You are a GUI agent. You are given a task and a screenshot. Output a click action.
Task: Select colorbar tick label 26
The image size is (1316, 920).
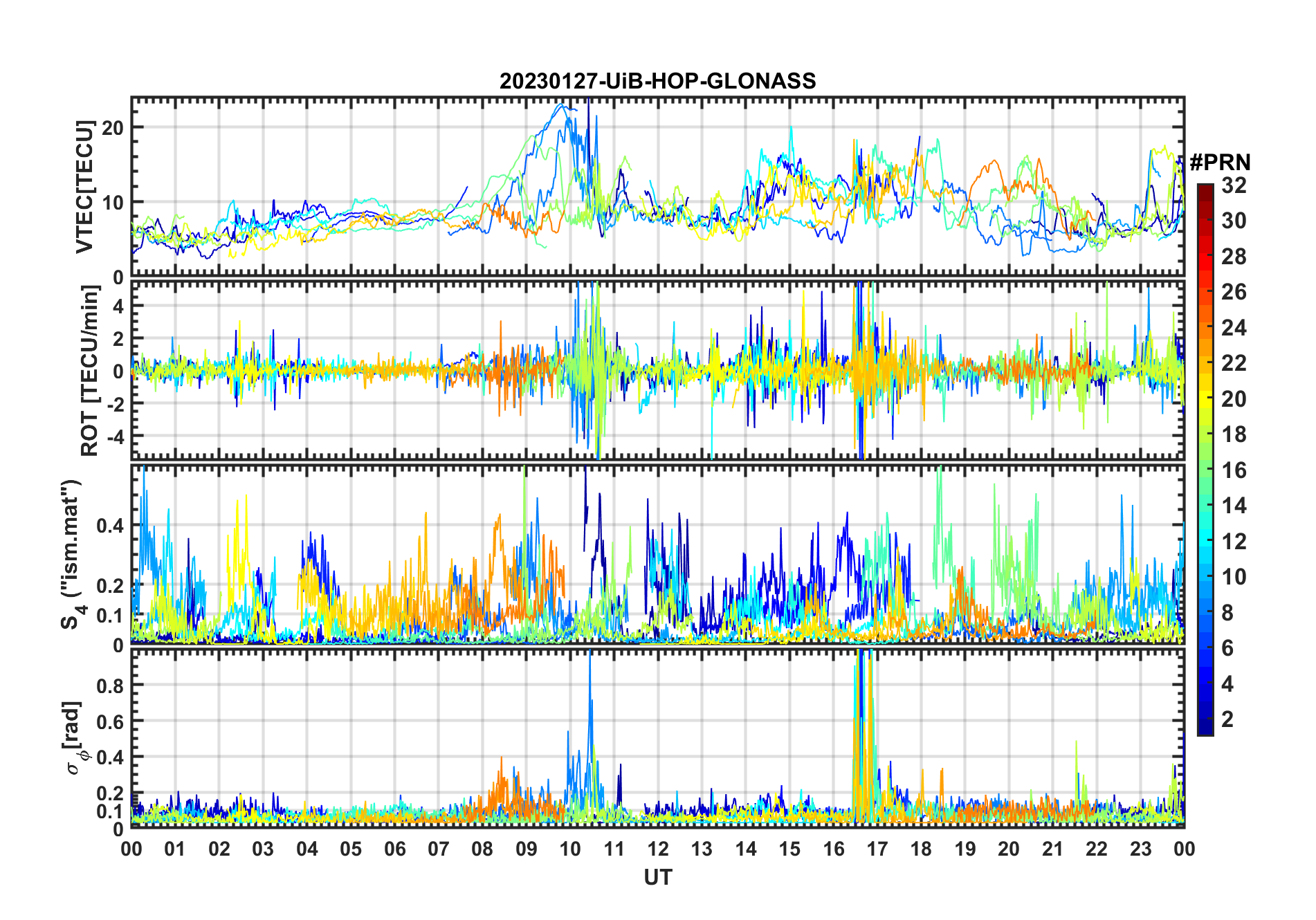(x=1234, y=292)
